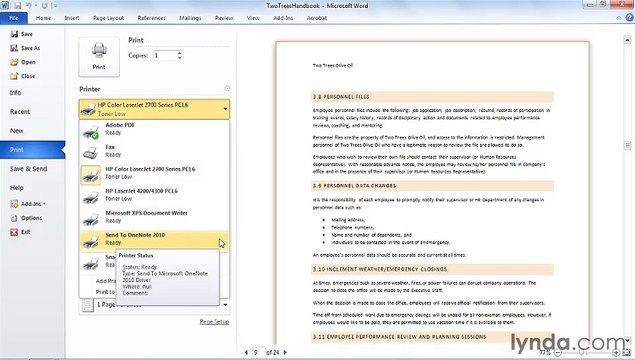The height and width of the screenshot is (360, 635).
Task: Click Undo in the Quick Access toolbar
Action: point(29,5)
